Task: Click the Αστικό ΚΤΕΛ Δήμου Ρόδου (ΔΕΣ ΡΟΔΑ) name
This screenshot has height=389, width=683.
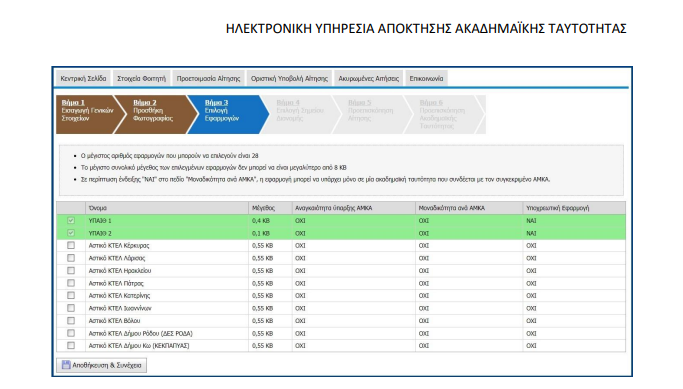Action: pos(140,334)
